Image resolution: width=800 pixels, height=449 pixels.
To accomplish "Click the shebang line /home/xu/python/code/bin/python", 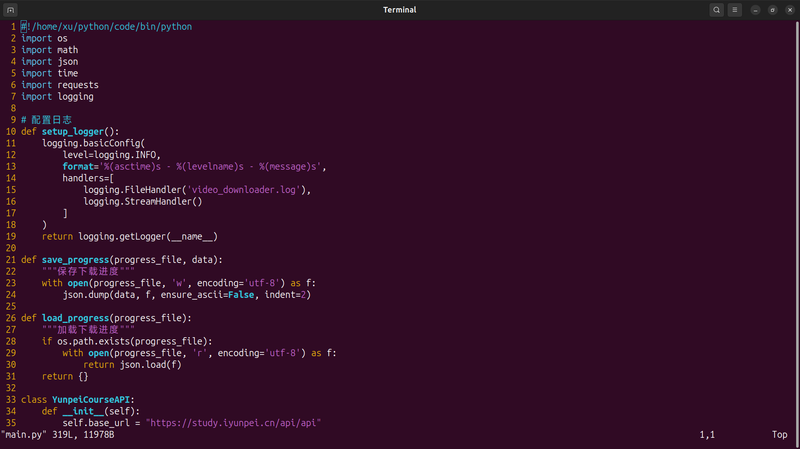I will click(x=107, y=27).
